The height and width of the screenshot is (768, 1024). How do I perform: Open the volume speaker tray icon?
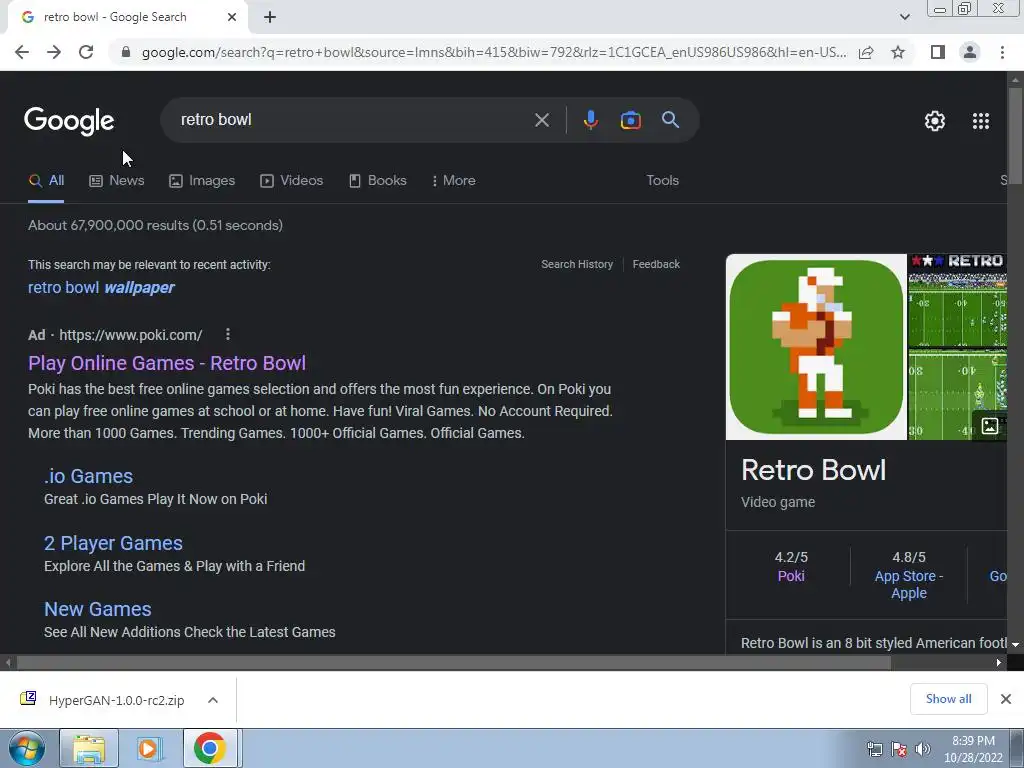tap(923, 749)
